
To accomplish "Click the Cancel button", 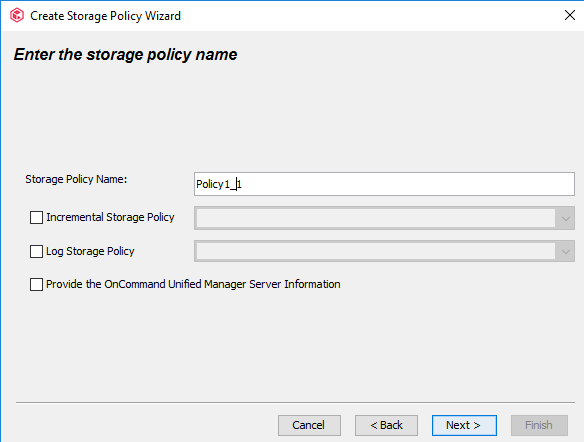I will [x=309, y=425].
